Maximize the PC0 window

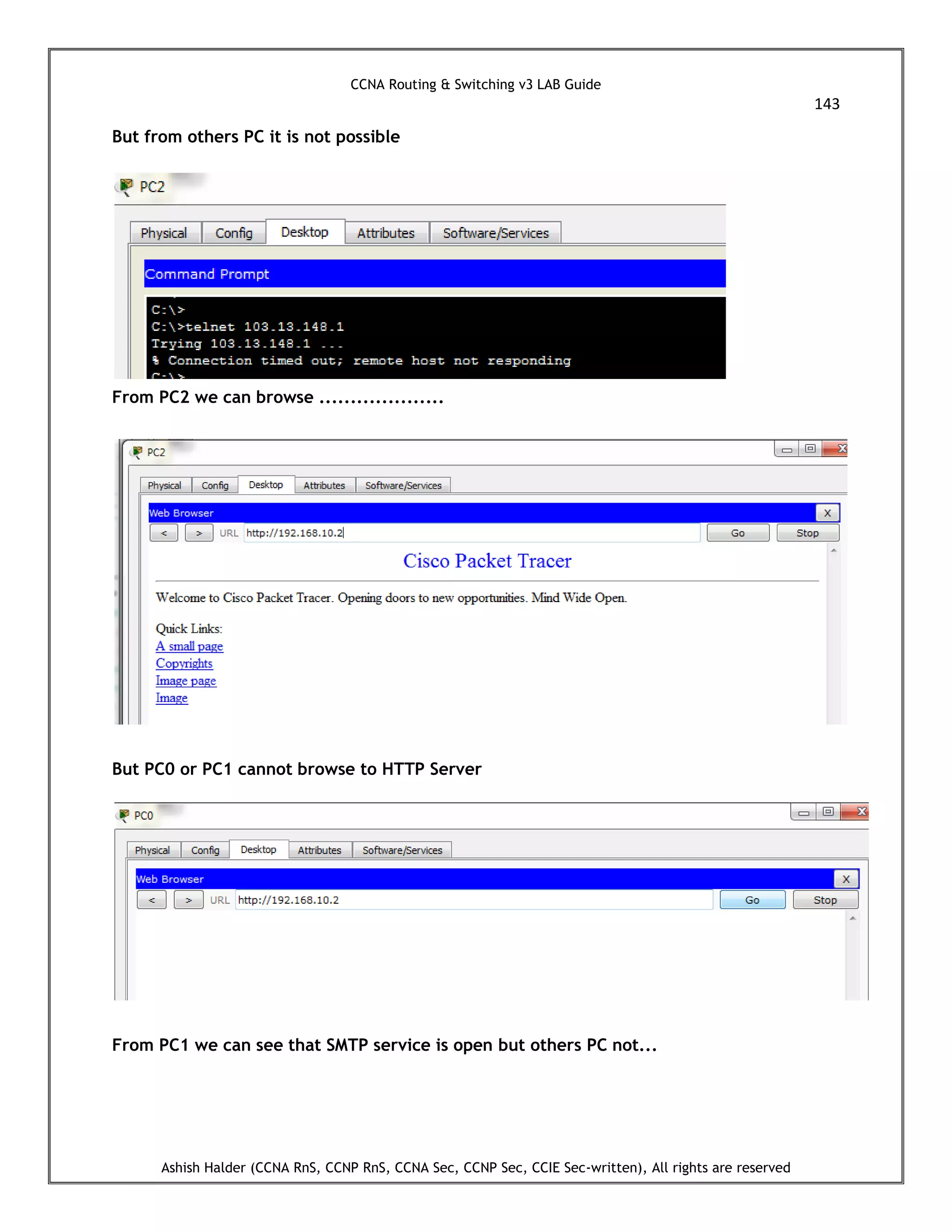pyautogui.click(x=828, y=812)
